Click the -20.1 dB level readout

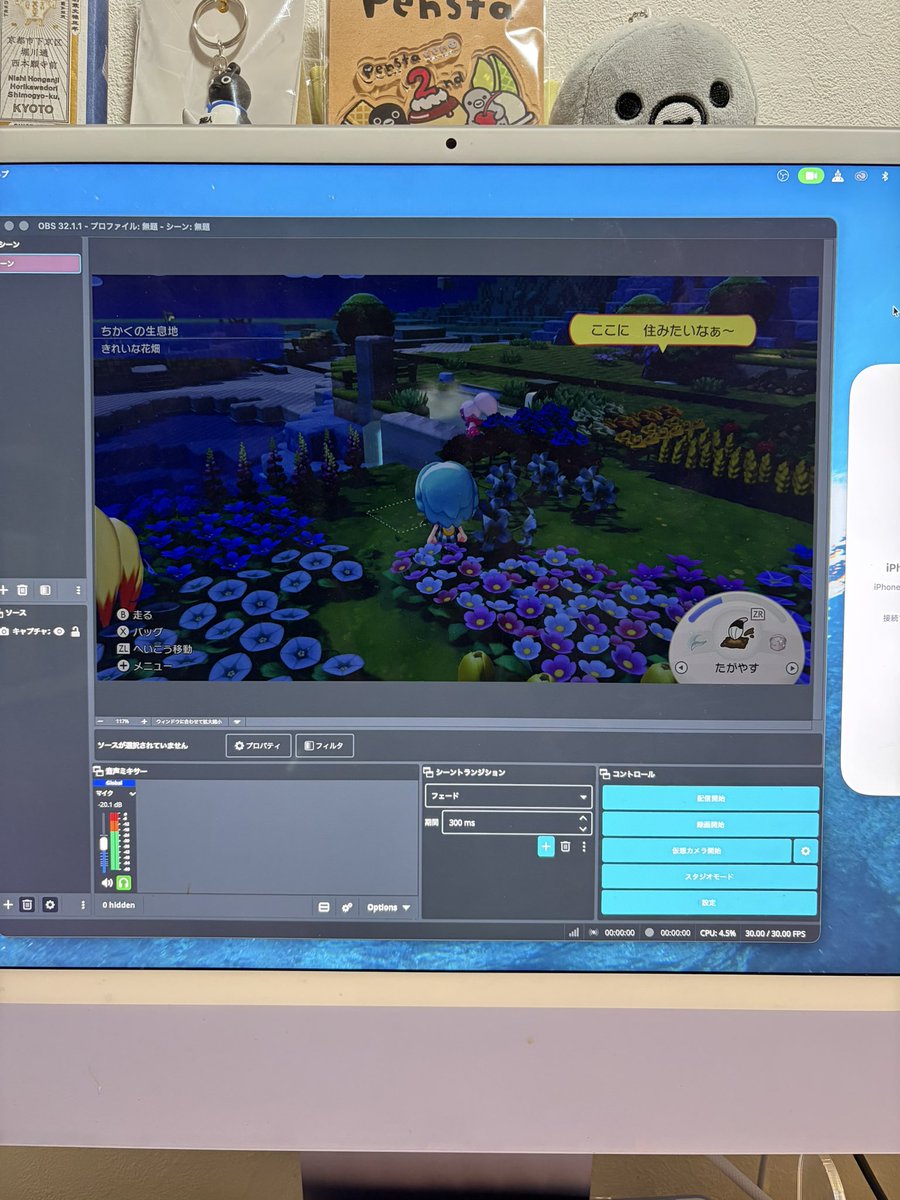tap(108, 804)
